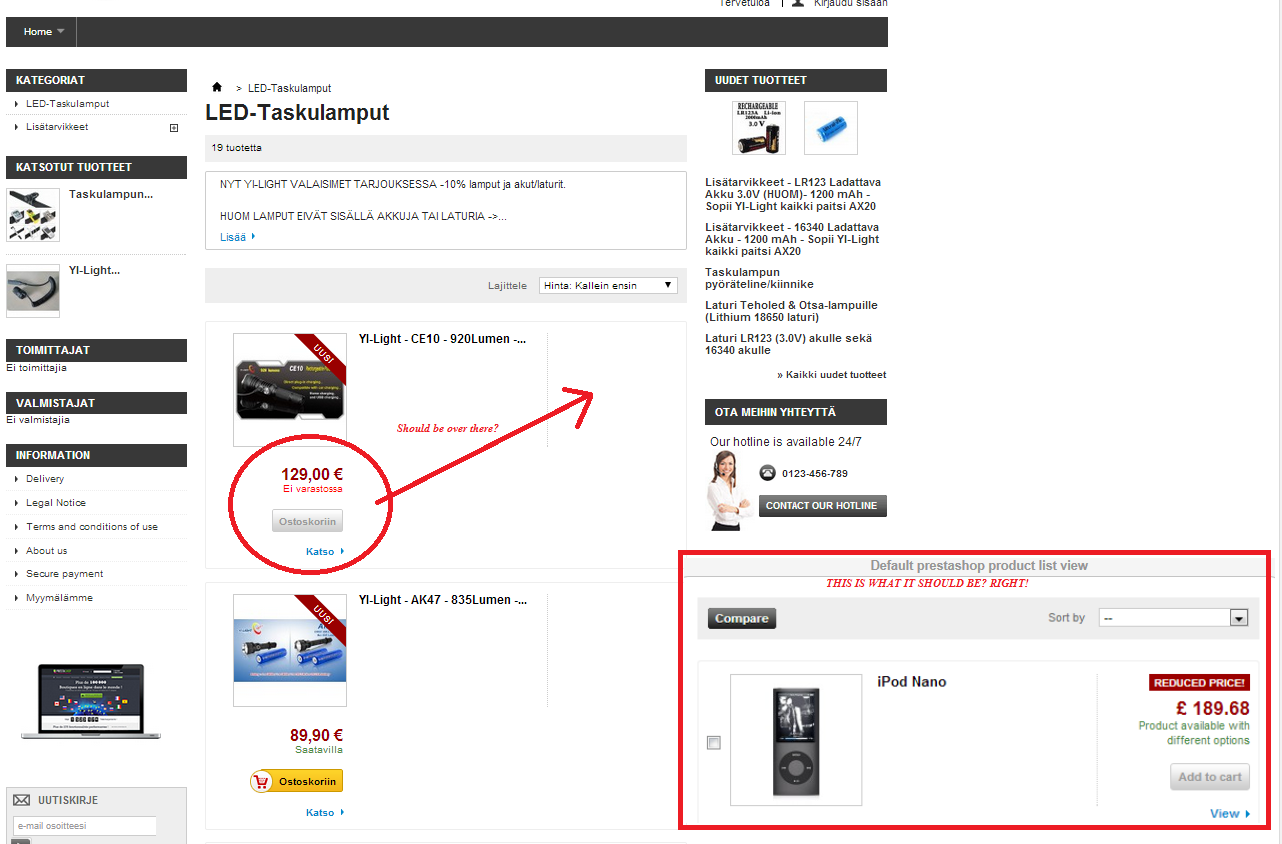Click CONTACT OUR HOTLINE button

pyautogui.click(x=822, y=506)
